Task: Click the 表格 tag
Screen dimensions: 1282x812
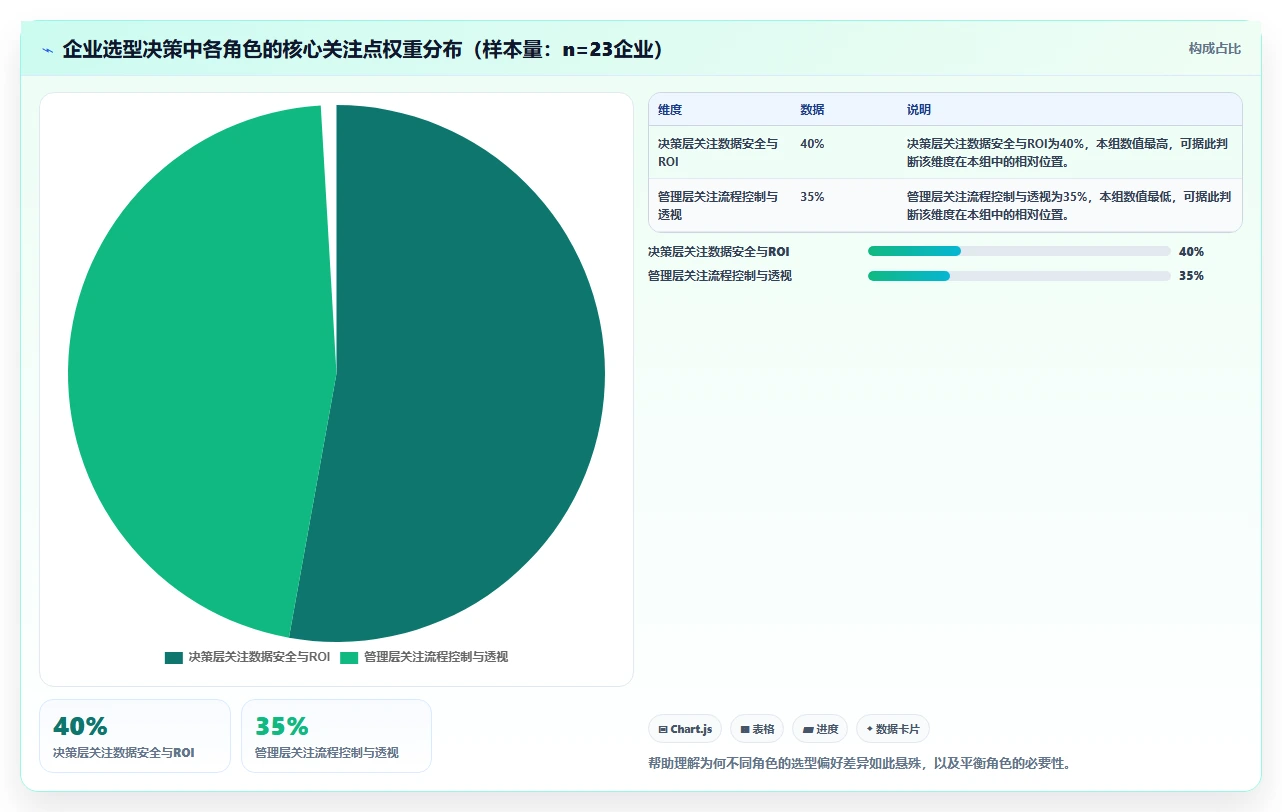Action: point(757,729)
